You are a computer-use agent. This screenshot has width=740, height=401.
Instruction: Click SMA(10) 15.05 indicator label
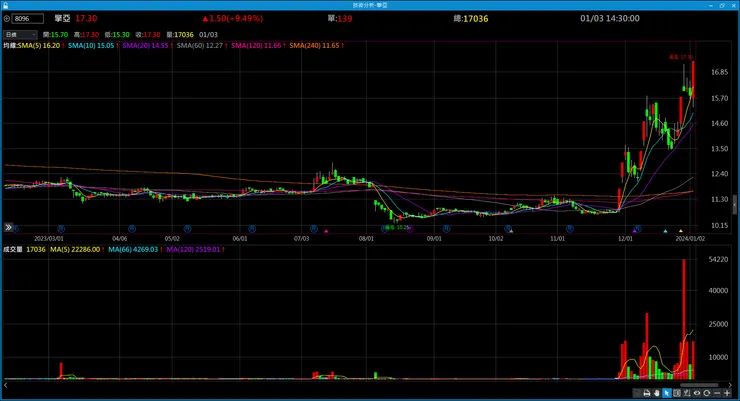click(x=91, y=46)
